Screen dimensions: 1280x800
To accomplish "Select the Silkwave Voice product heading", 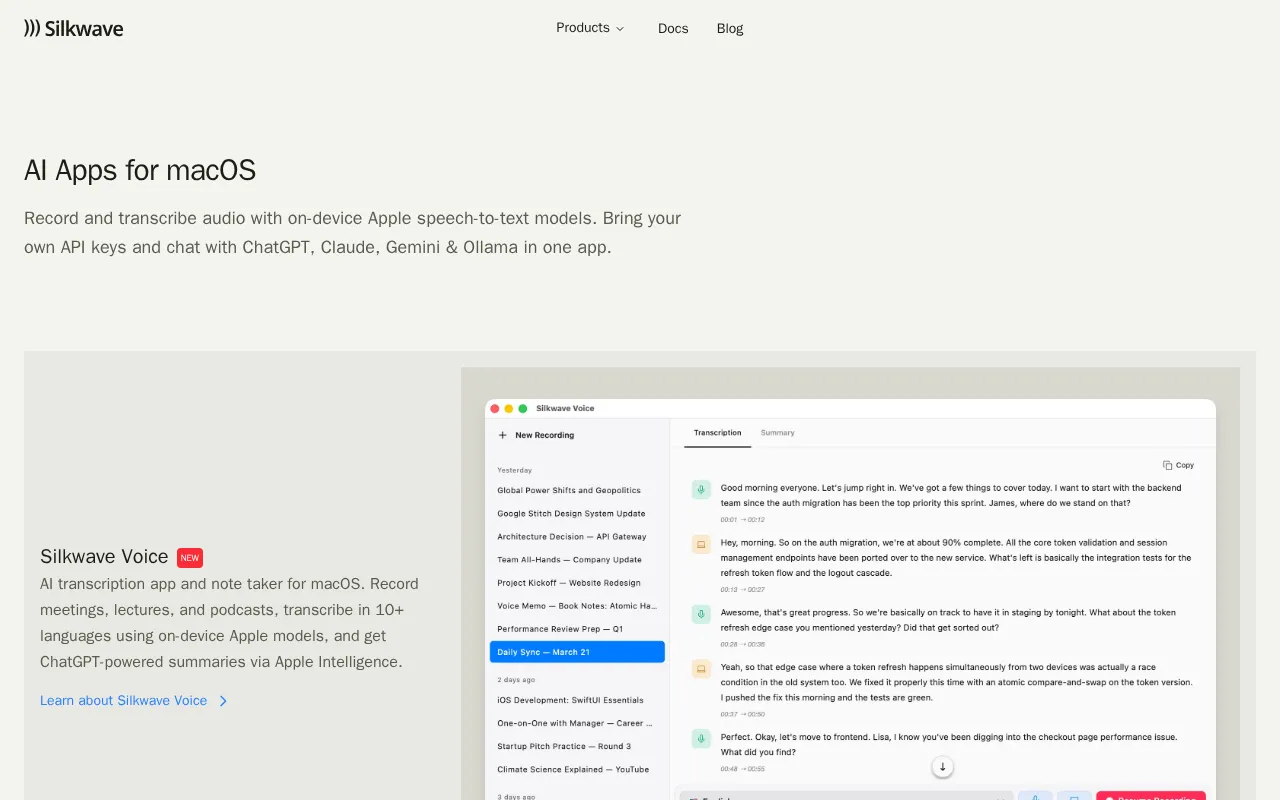I will coord(104,557).
